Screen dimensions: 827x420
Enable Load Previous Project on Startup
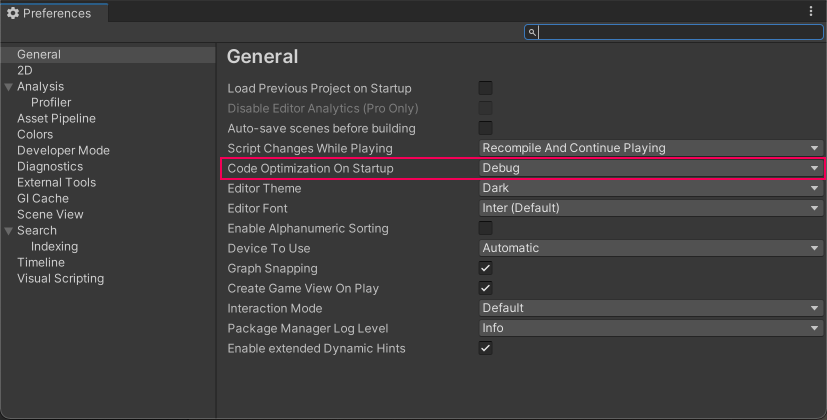486,88
